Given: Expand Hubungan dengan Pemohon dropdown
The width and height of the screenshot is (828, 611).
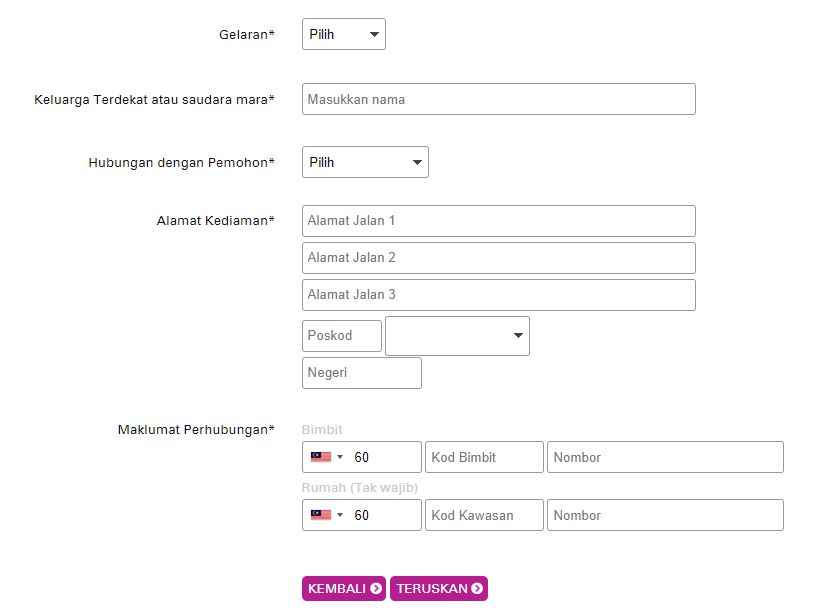Looking at the screenshot, I should click(365, 162).
